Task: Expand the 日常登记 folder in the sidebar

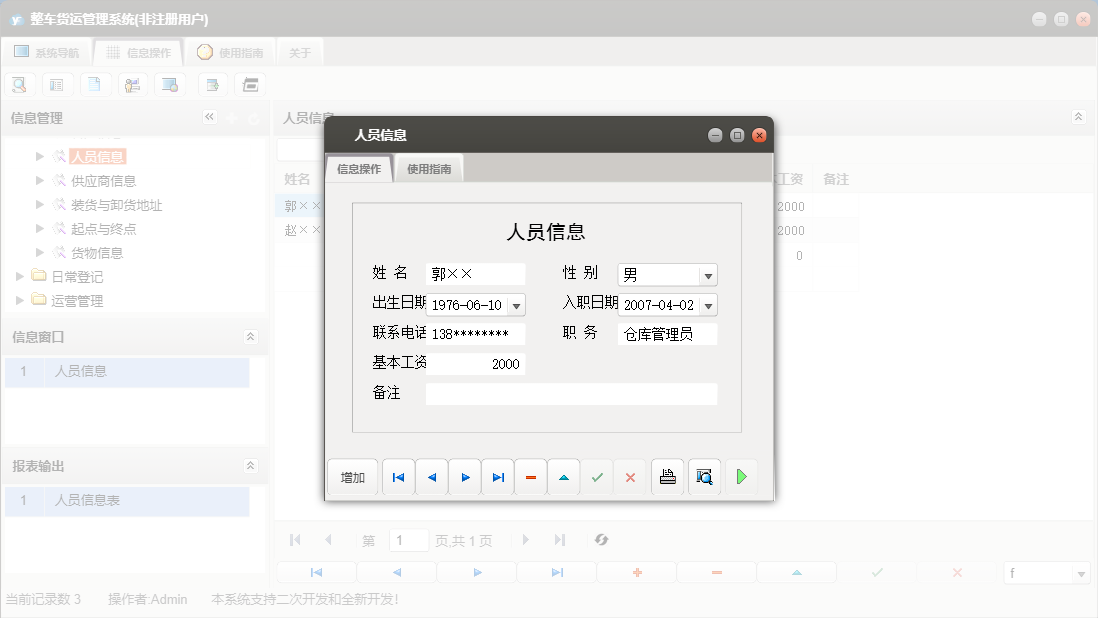Action: 18,276
